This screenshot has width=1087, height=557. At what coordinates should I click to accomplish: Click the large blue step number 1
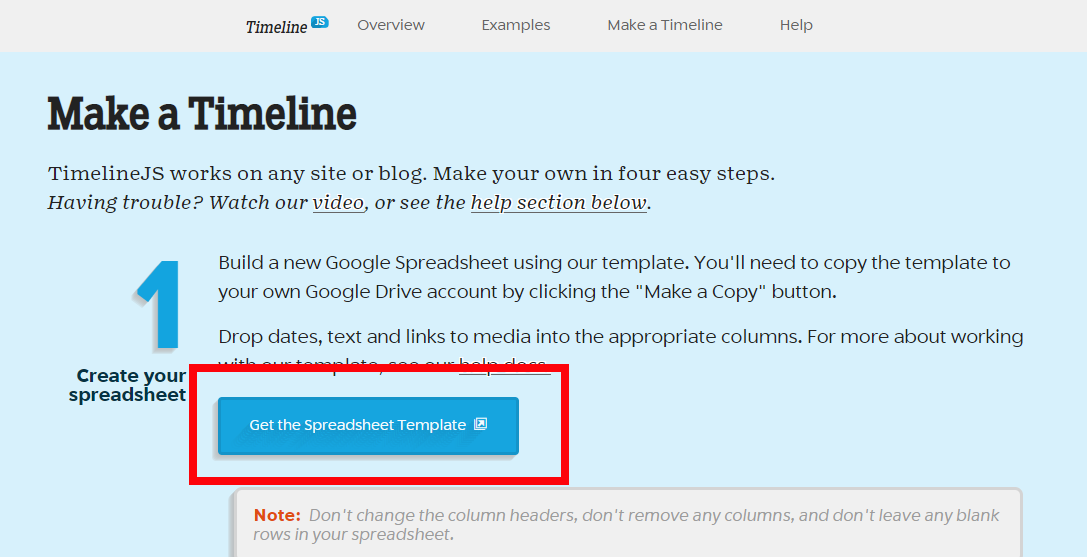pyautogui.click(x=158, y=304)
